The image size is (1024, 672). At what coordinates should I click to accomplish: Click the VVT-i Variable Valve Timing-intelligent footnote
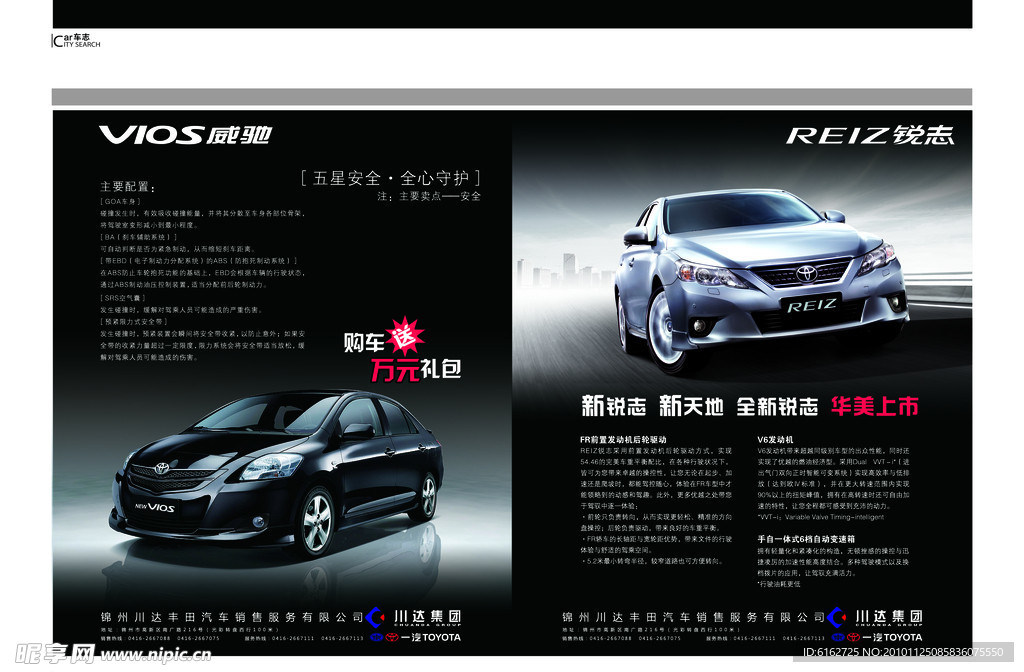coord(821,517)
